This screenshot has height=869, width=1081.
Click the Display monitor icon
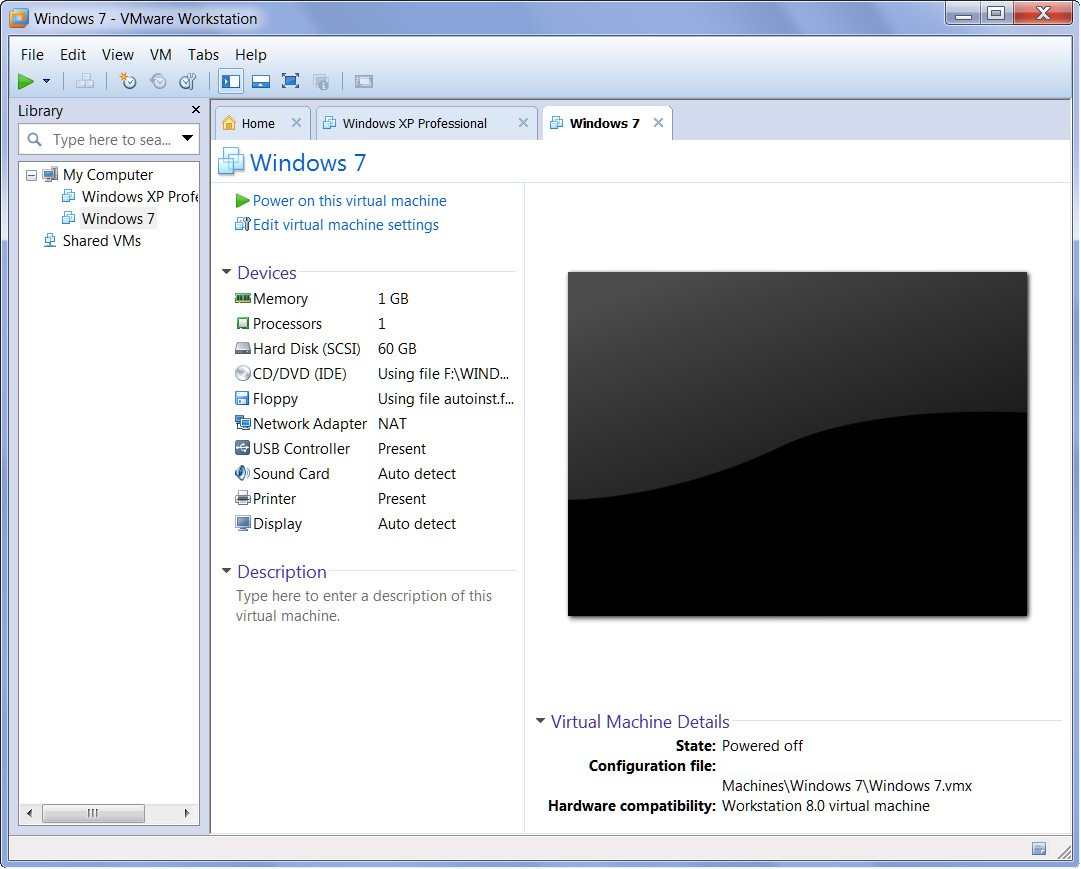243,523
